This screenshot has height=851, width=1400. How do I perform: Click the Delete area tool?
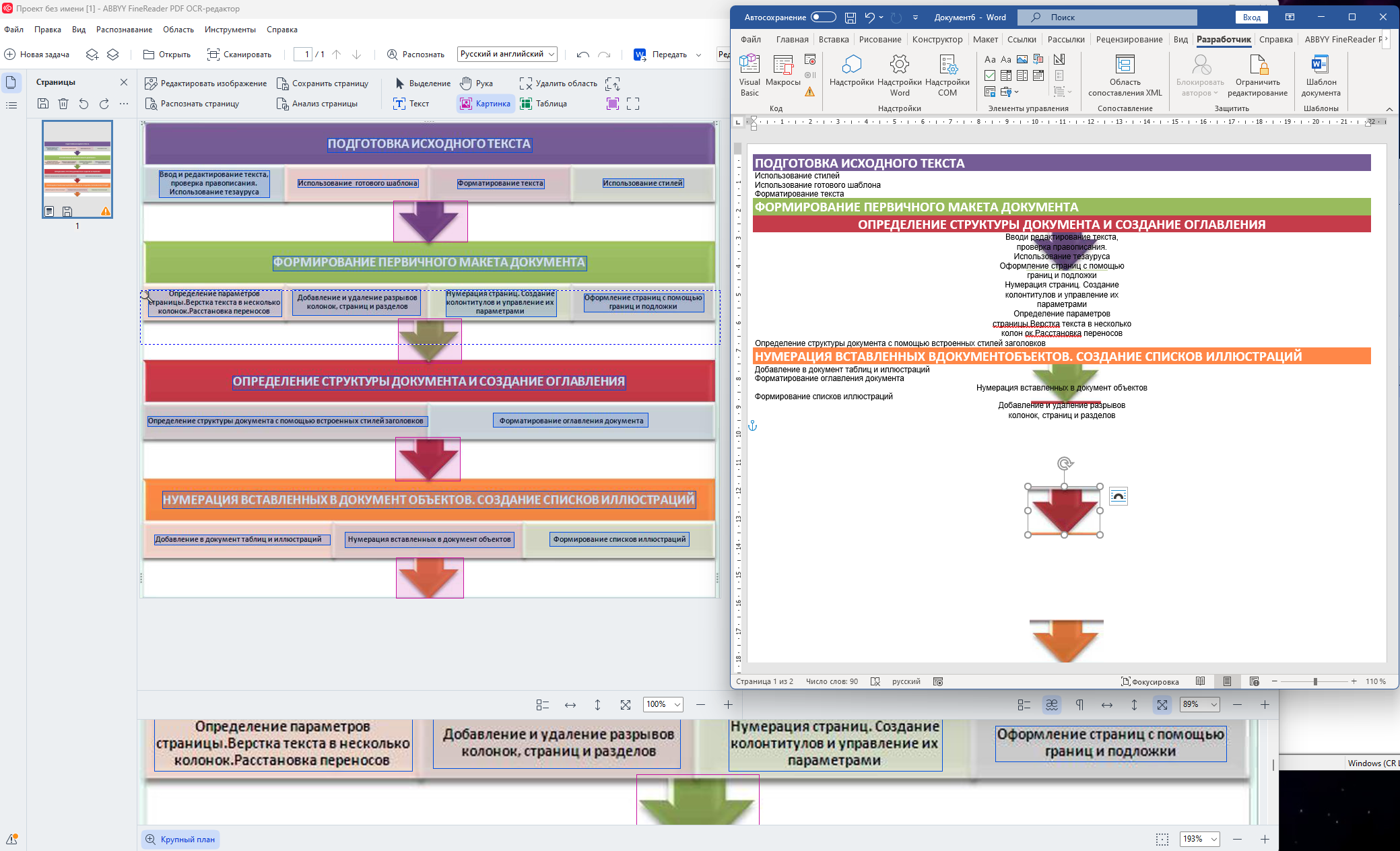point(558,83)
